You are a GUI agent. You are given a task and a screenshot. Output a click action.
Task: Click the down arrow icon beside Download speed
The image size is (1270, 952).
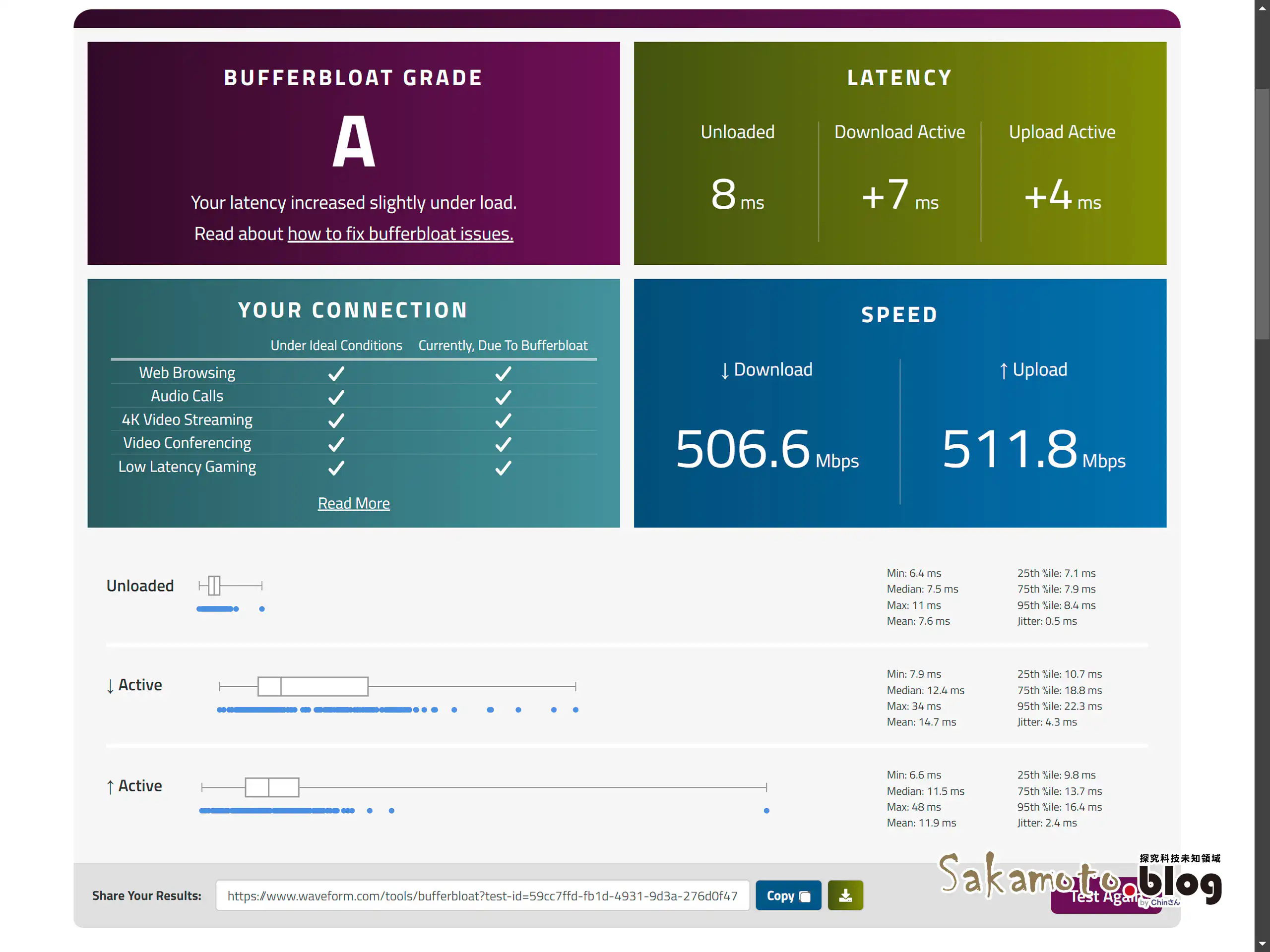coord(725,370)
